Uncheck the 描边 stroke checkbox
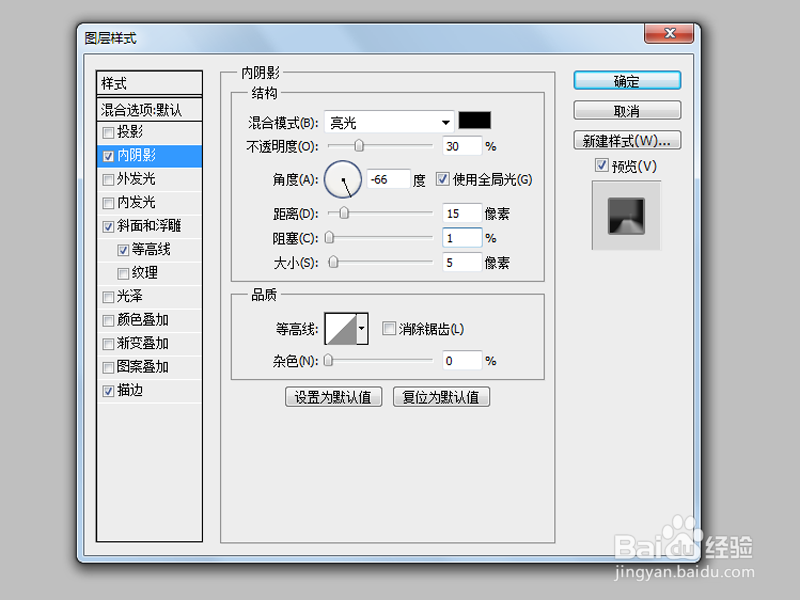This screenshot has height=600, width=800. [108, 391]
